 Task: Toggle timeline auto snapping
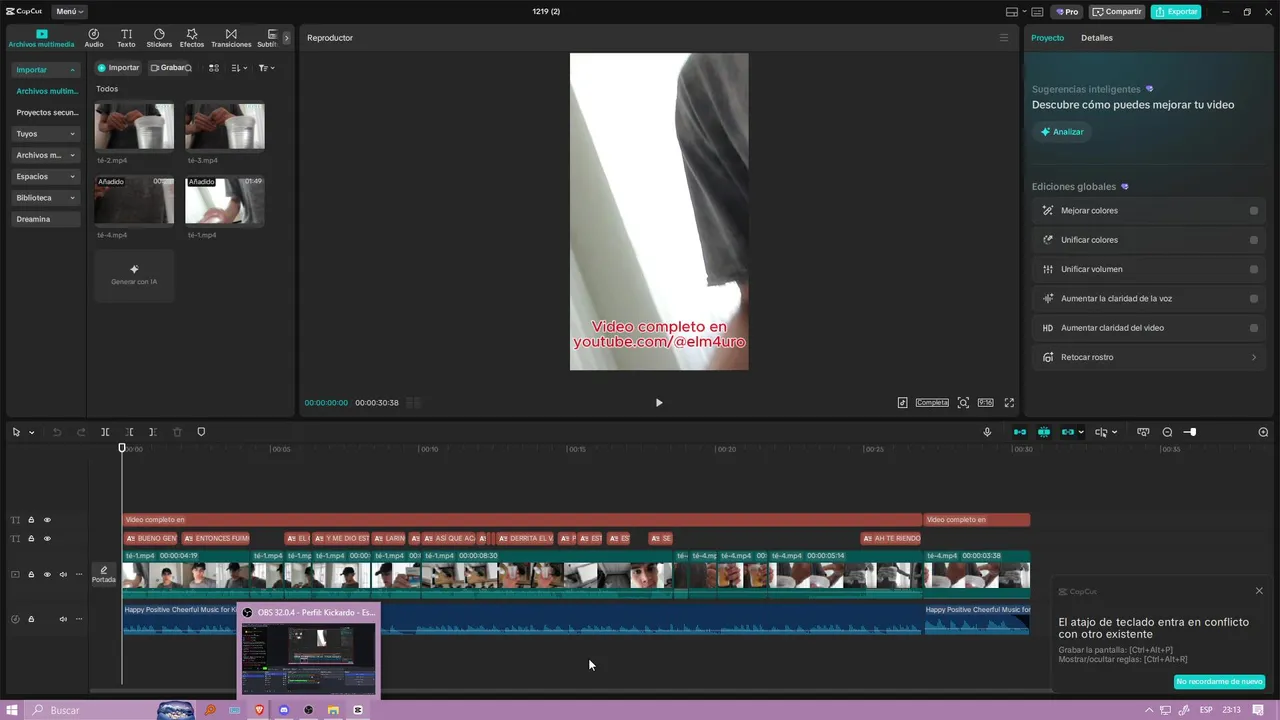point(1044,432)
